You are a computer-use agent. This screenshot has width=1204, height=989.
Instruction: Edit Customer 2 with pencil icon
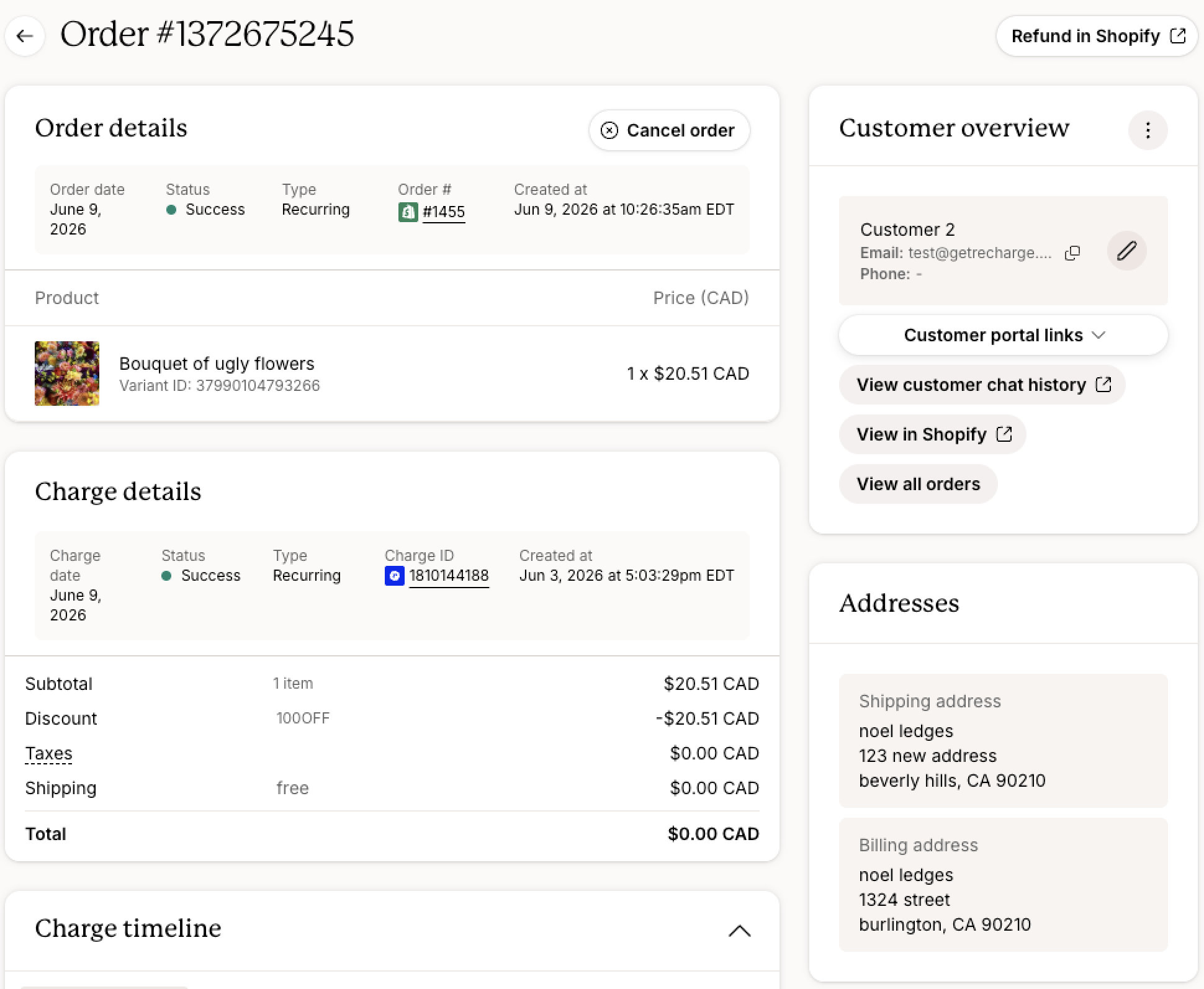point(1126,251)
